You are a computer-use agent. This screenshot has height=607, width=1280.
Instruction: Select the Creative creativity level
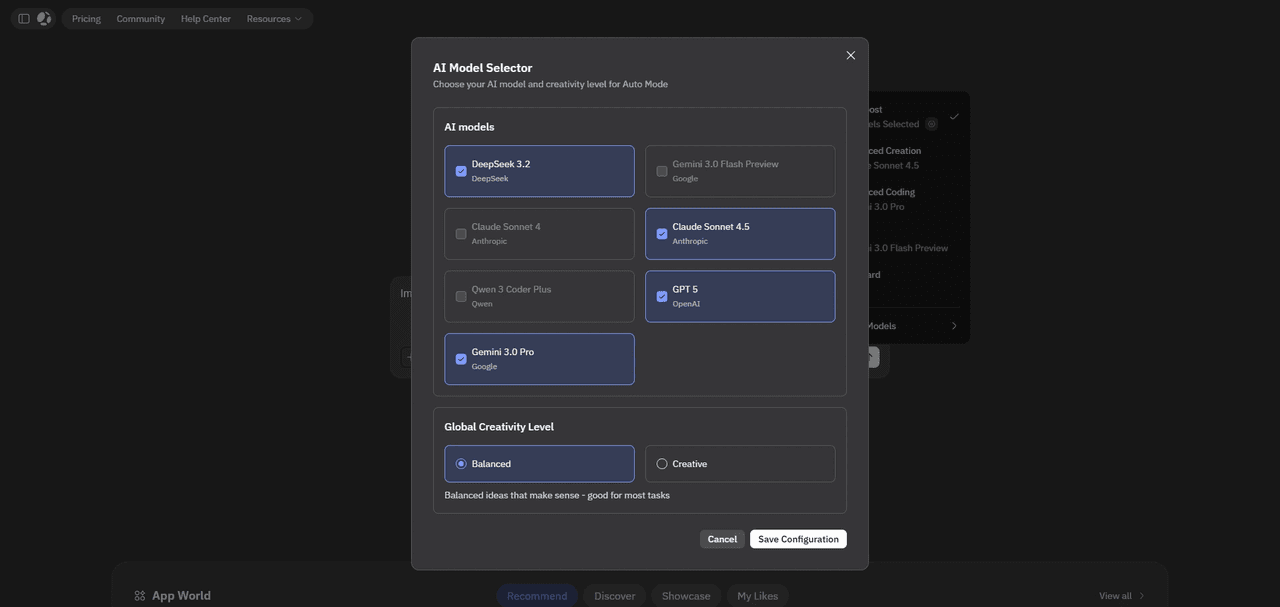tap(662, 464)
